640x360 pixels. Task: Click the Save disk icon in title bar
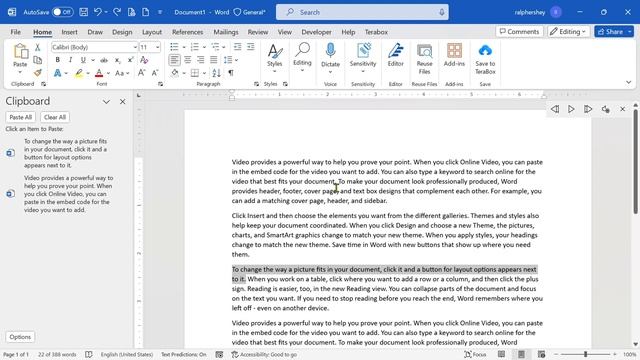[x=84, y=12]
